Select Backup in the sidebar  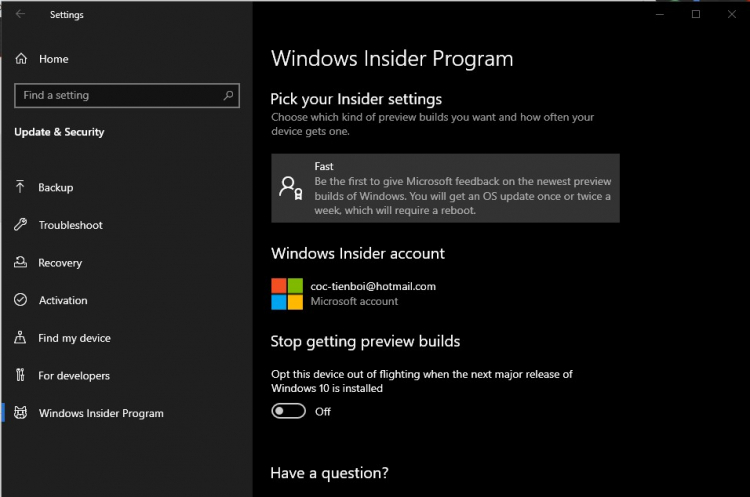pyautogui.click(x=56, y=188)
